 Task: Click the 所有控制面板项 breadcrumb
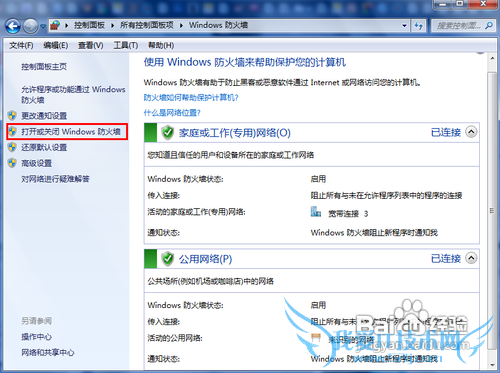pyautogui.click(x=147, y=25)
